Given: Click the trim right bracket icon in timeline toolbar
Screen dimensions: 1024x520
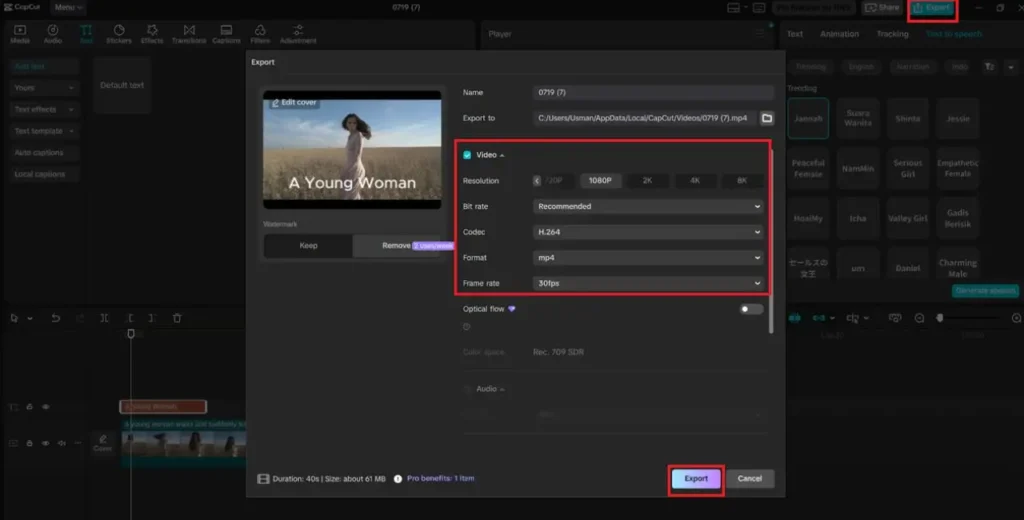Looking at the screenshot, I should pos(152,318).
